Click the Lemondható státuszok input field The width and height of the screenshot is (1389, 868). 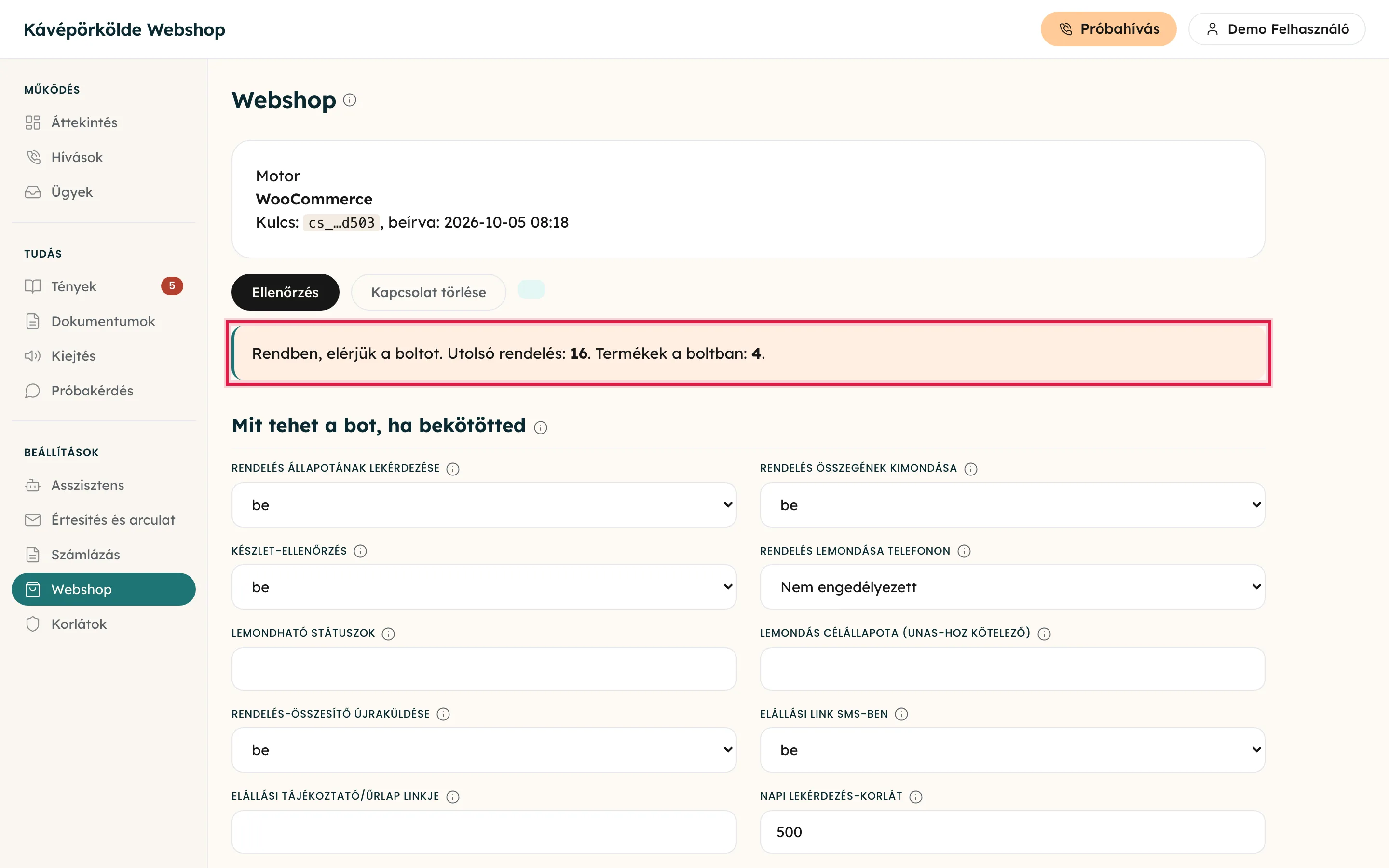[x=483, y=669]
